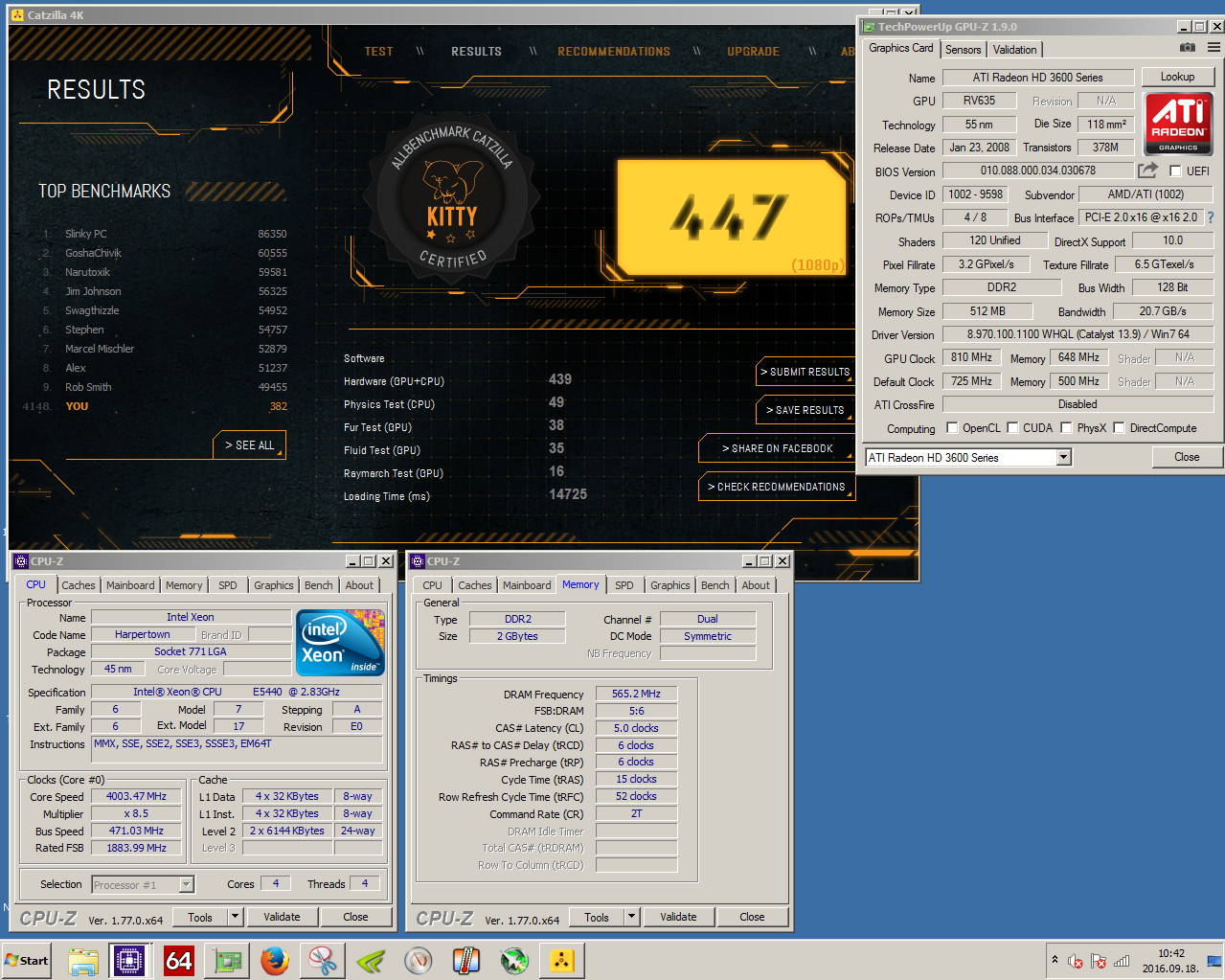Open the ATI Radeon HD 3600 Series dropdown
This screenshot has width=1225, height=980.
point(967,458)
